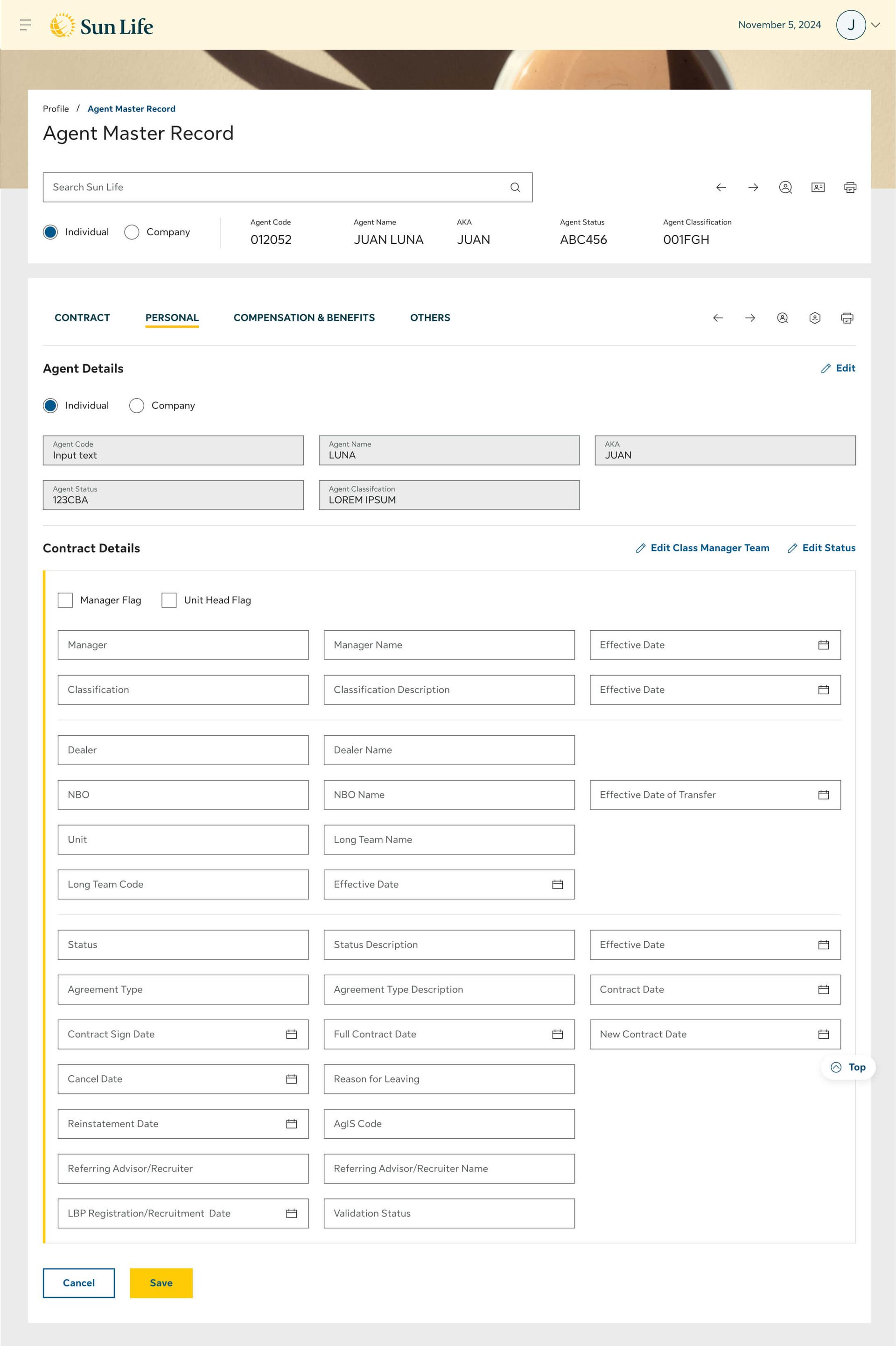Click the hexagon user icon in tab toolbar
896x1346 pixels.
tap(815, 318)
